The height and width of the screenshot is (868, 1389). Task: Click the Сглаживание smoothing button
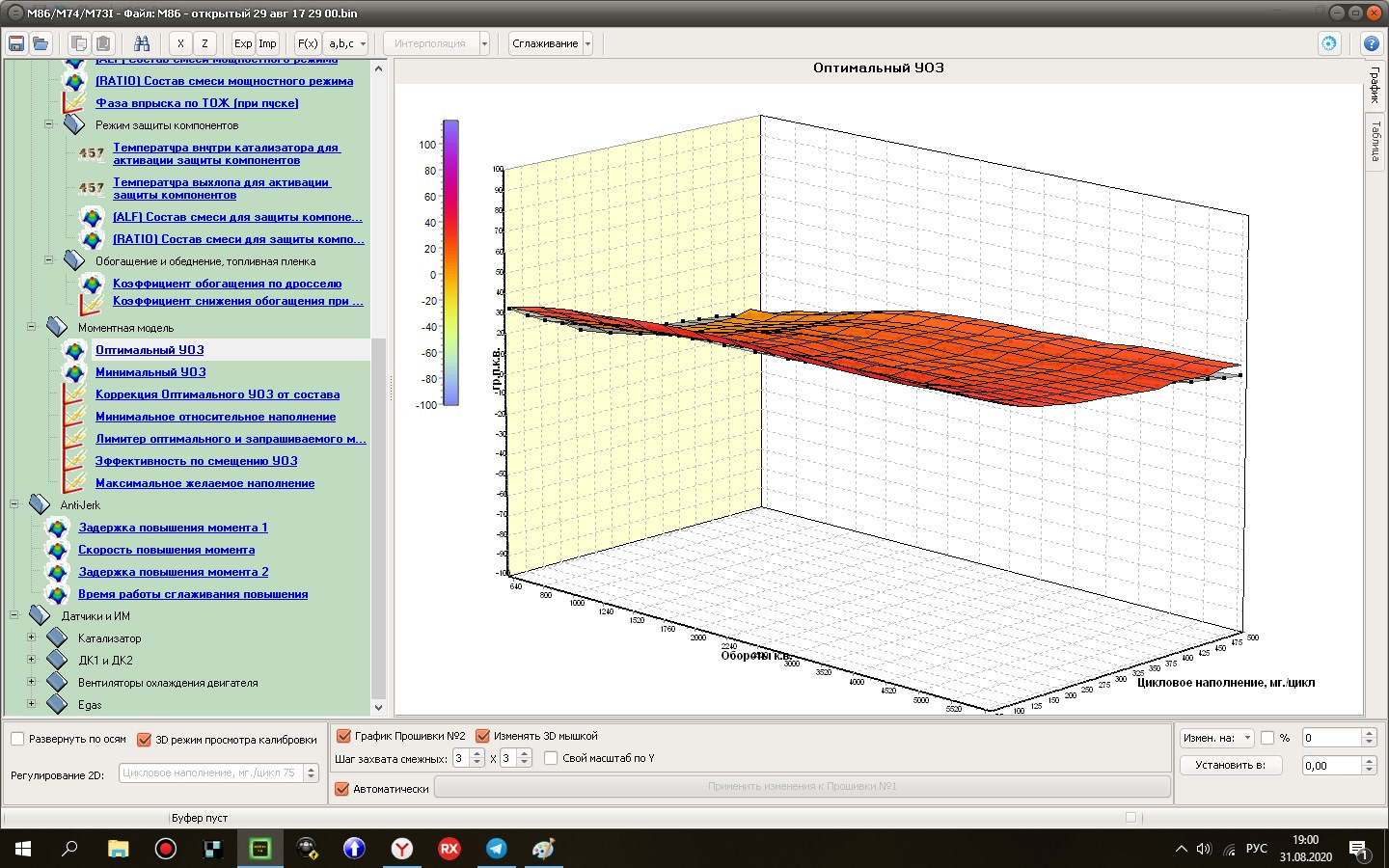tap(545, 43)
